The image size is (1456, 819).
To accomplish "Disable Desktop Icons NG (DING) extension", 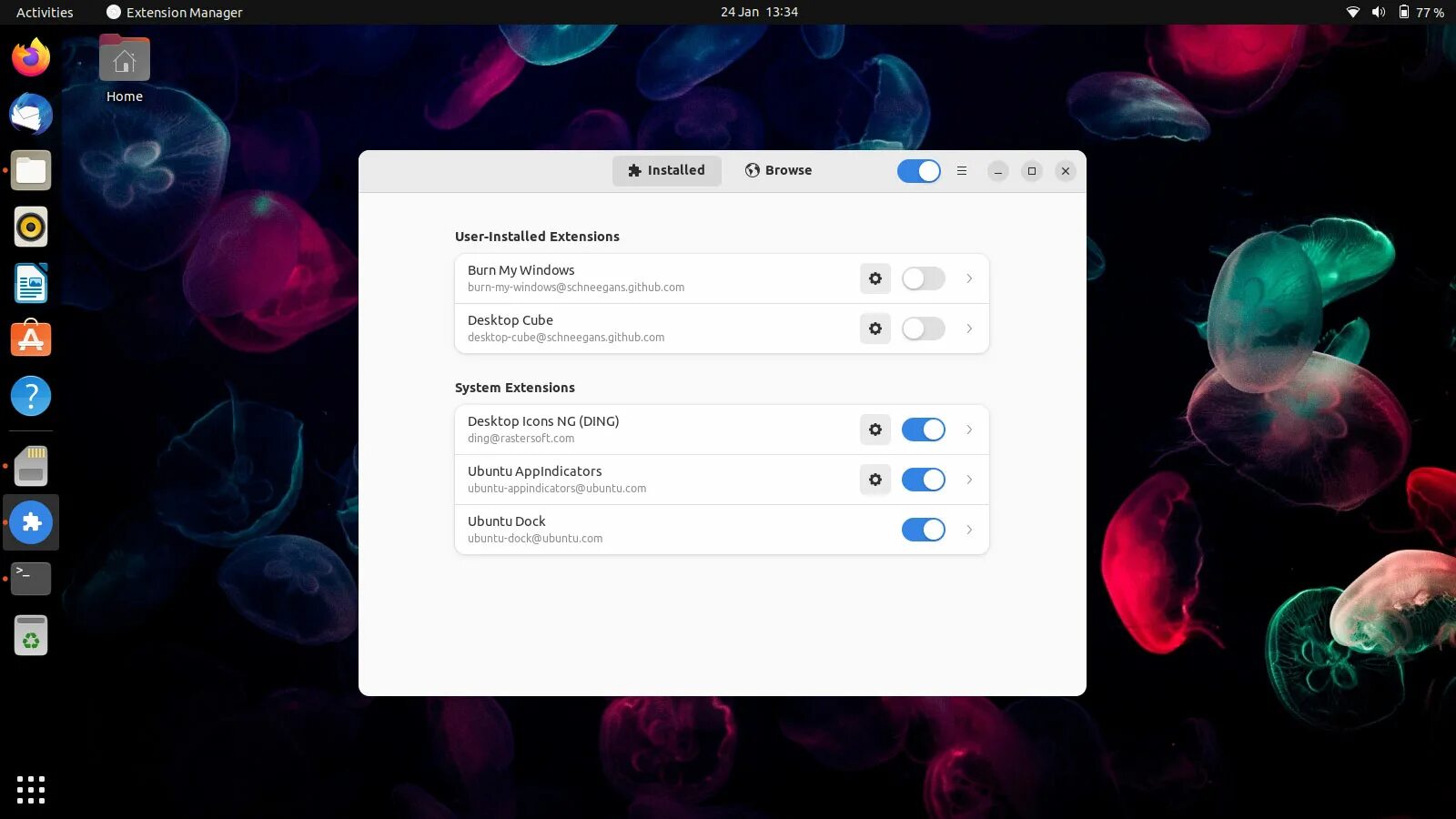I will click(924, 430).
